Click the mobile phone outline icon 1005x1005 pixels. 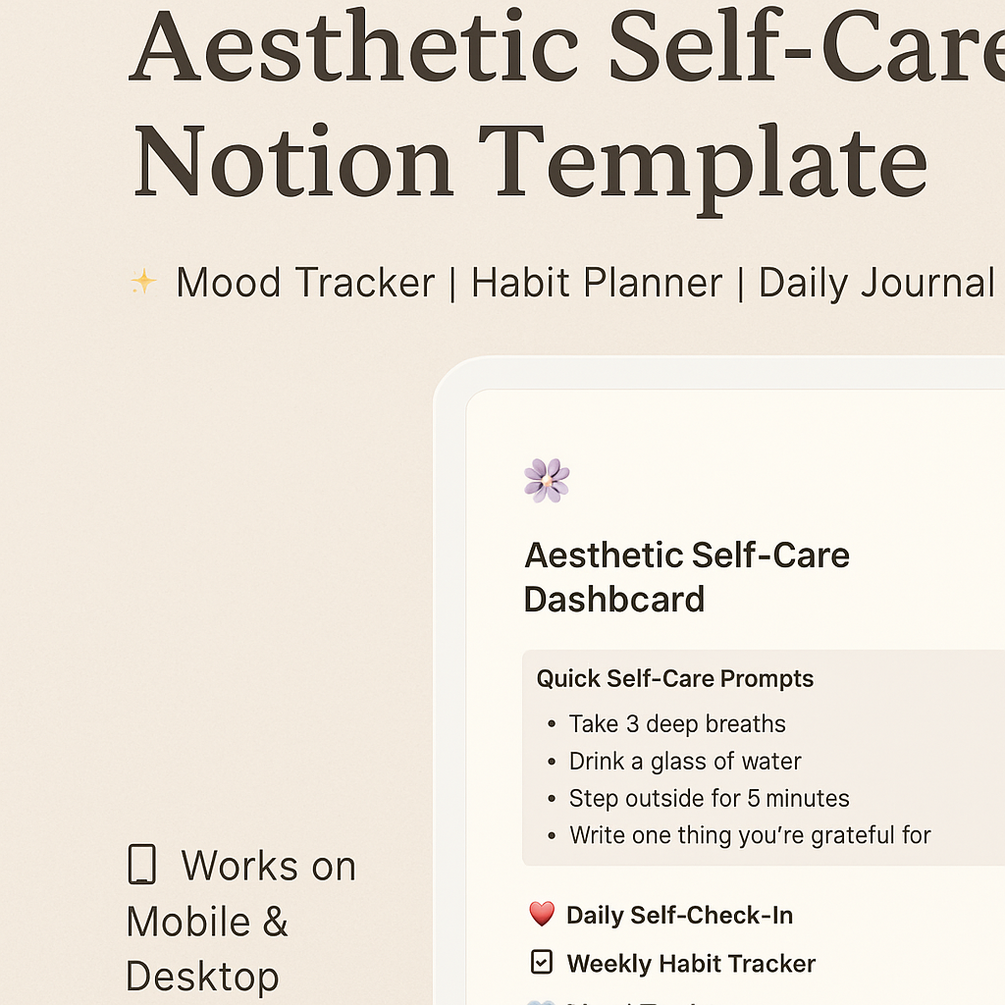pyautogui.click(x=142, y=864)
